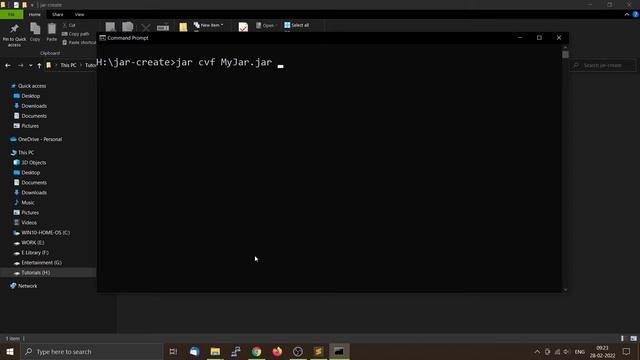Open the volume control in the tray
Image resolution: width=640 pixels, height=360 pixels.
tap(567, 352)
